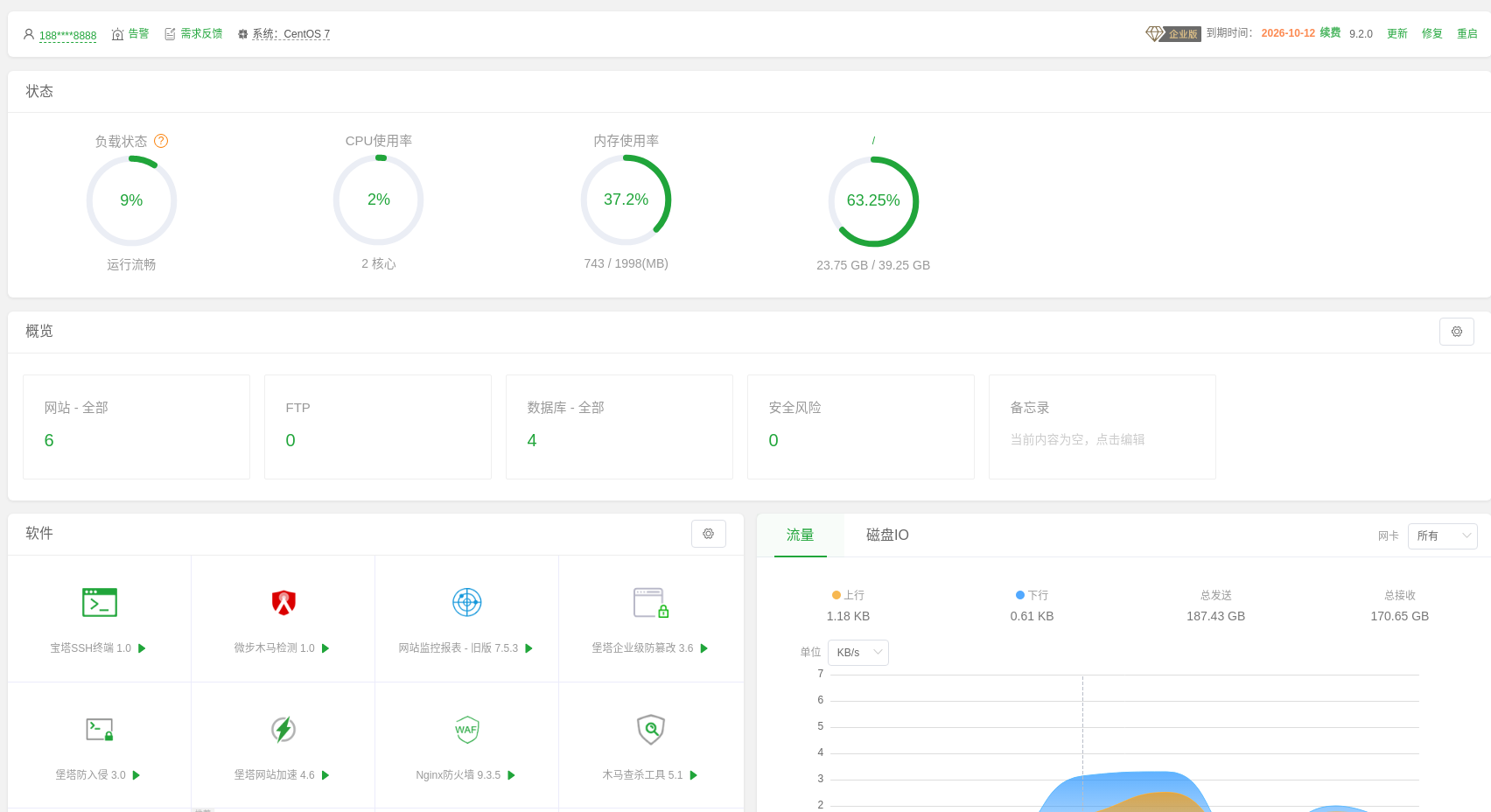Open the 安全风险 overview card
The image size is (1491, 812).
[861, 427]
